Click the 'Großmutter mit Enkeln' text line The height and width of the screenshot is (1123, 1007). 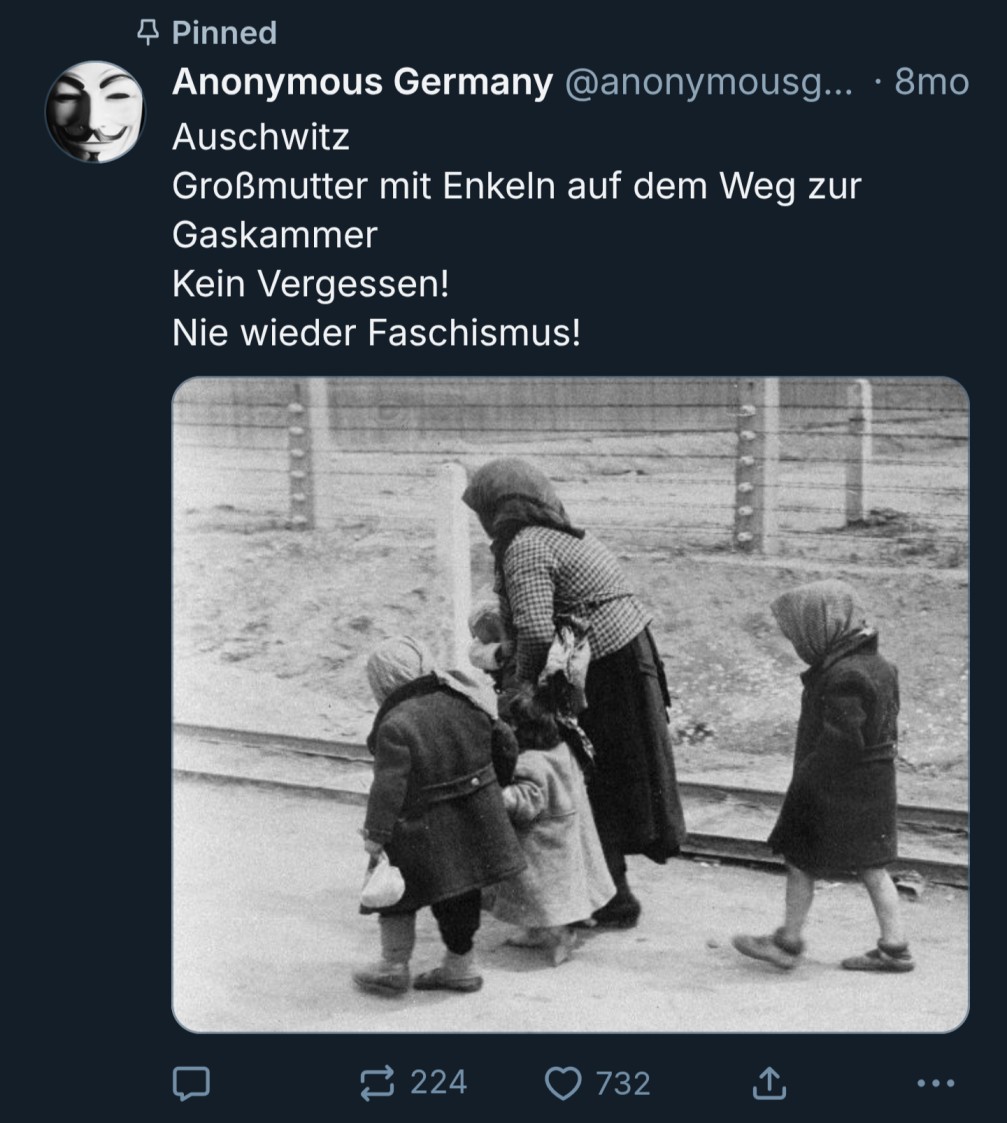coord(516,186)
